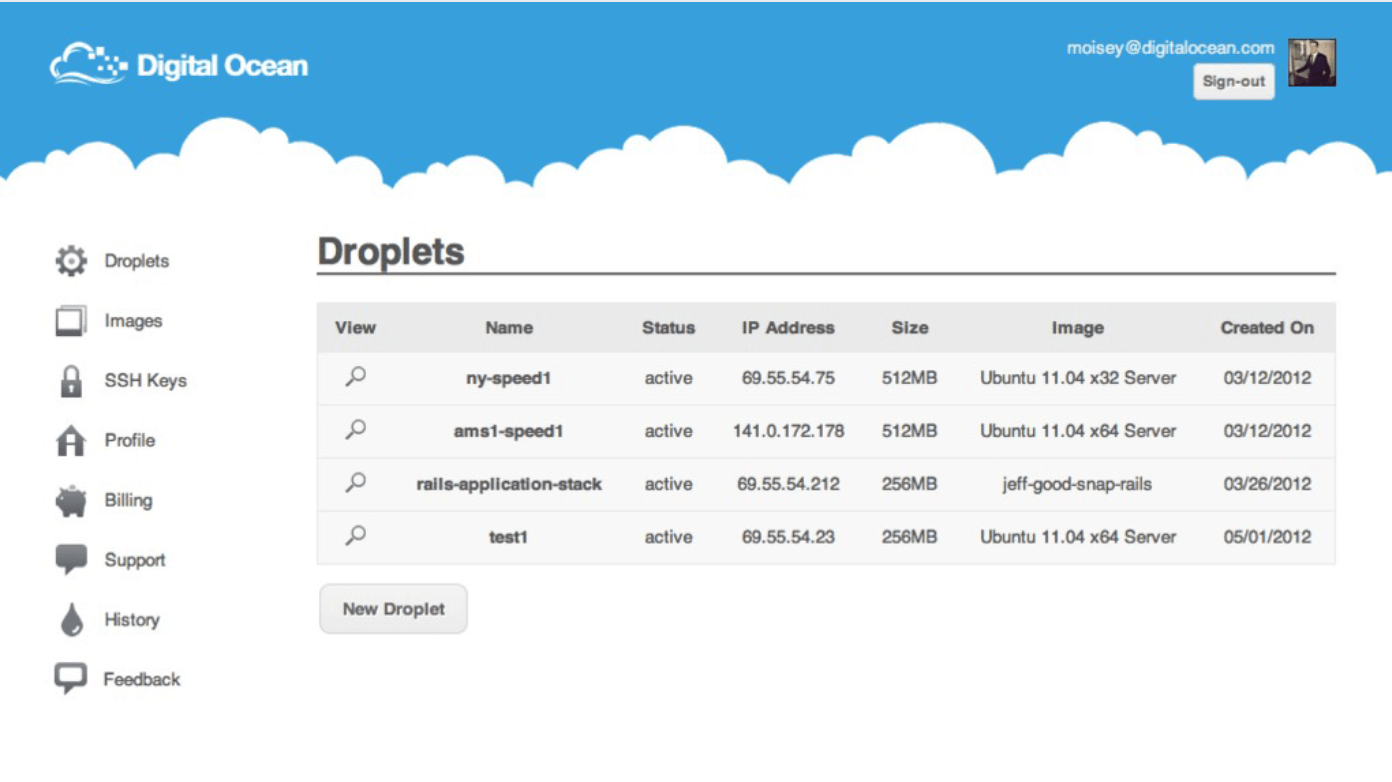1392x782 pixels.
Task: Sign out of the account
Action: pos(1233,82)
